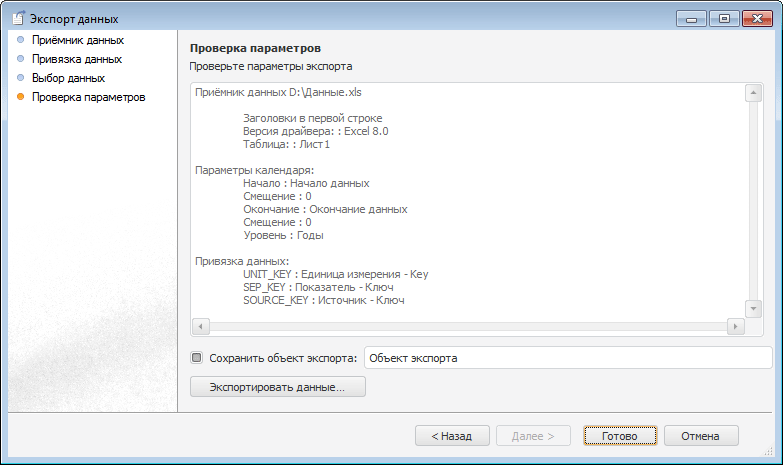The image size is (783, 465).
Task: Open the Приёмник данных wizard step
Action: pos(78,41)
